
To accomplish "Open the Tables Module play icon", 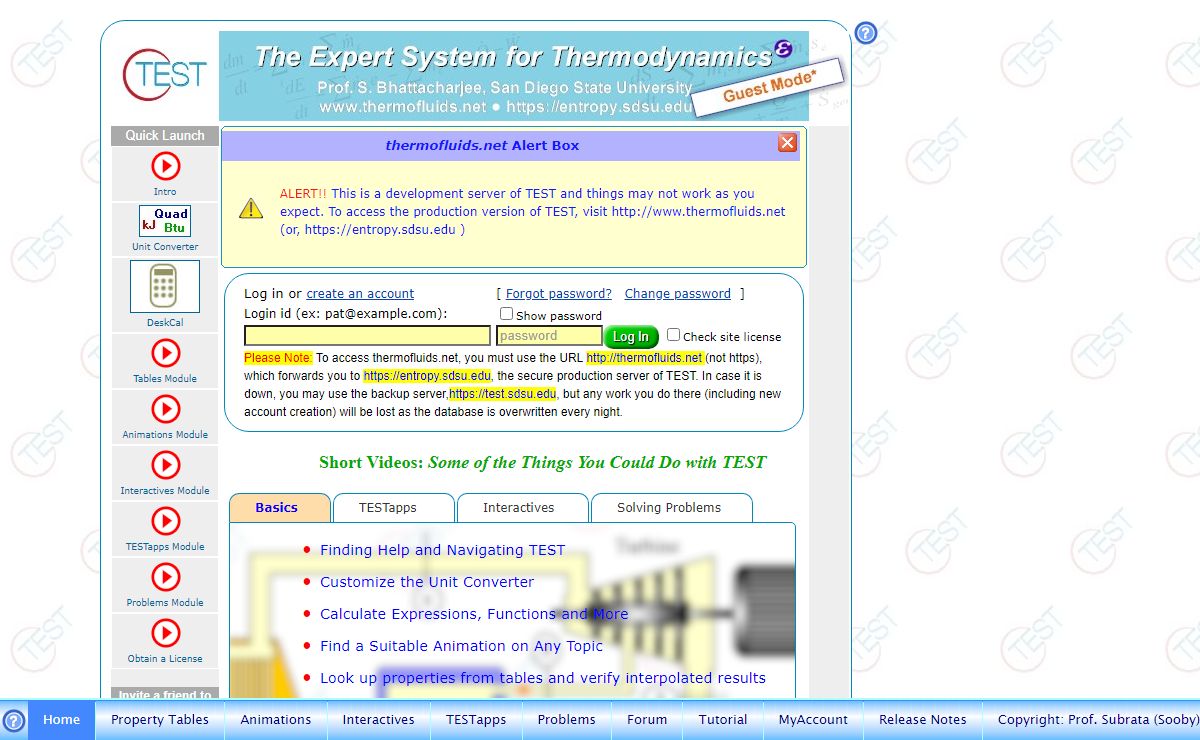I will [x=165, y=353].
